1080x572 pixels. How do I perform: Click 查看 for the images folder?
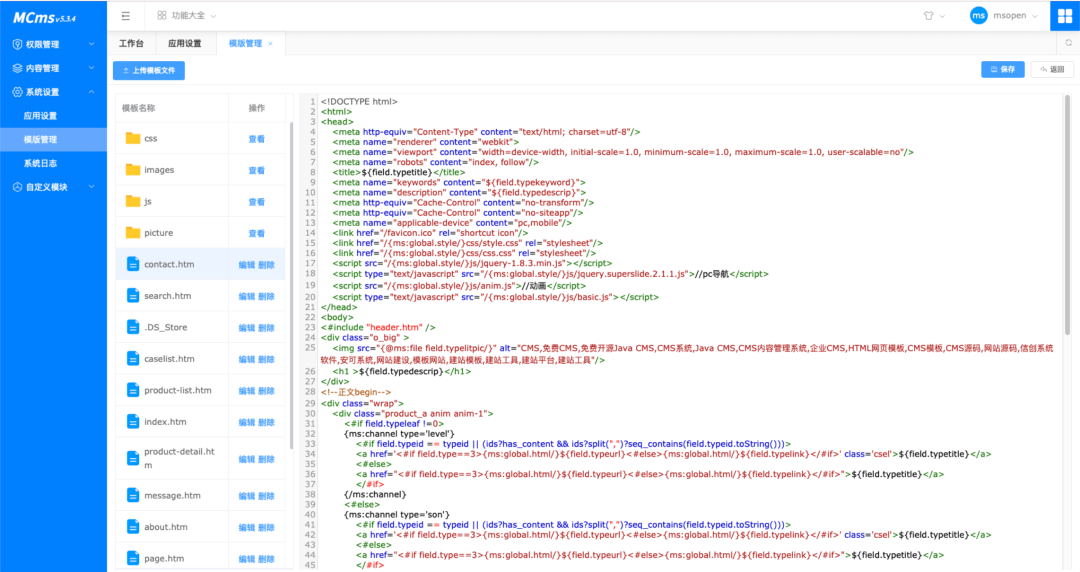(x=256, y=171)
